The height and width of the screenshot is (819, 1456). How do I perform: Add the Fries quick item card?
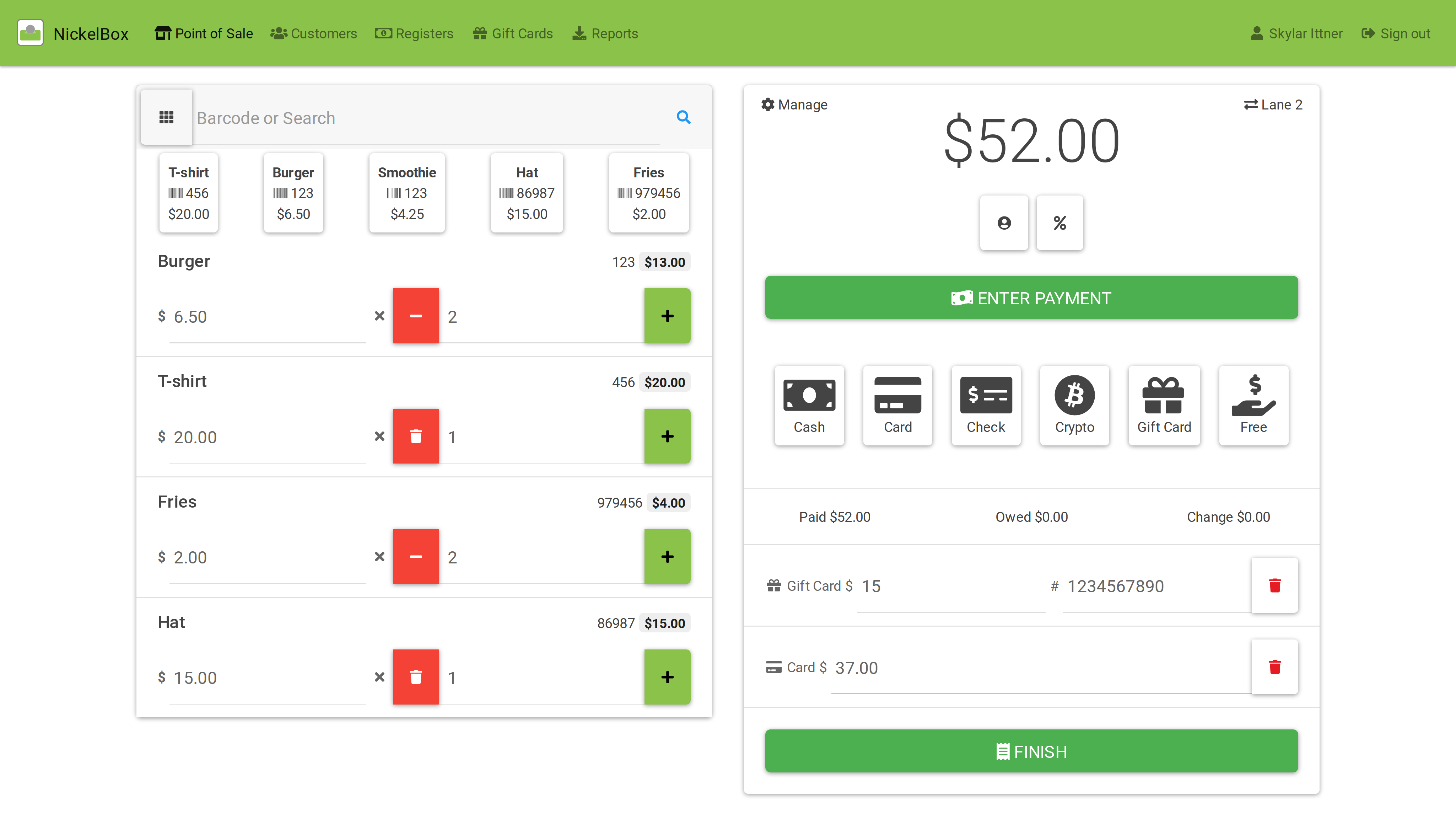point(649,193)
